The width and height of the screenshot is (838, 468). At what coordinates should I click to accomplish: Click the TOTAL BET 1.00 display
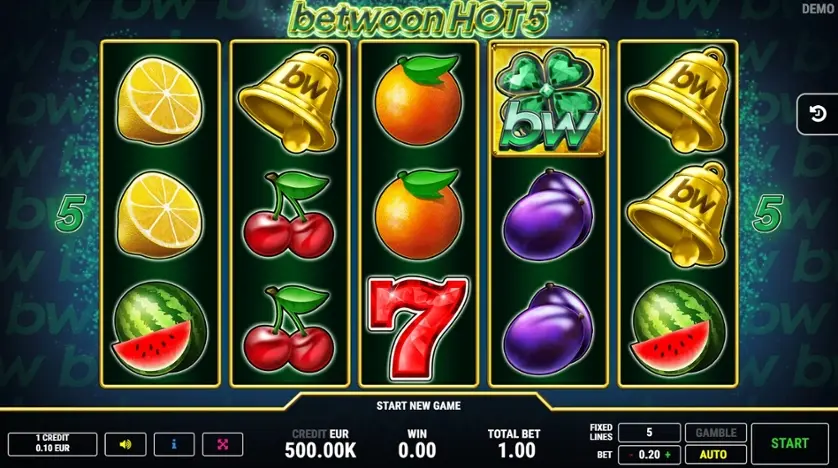514,444
